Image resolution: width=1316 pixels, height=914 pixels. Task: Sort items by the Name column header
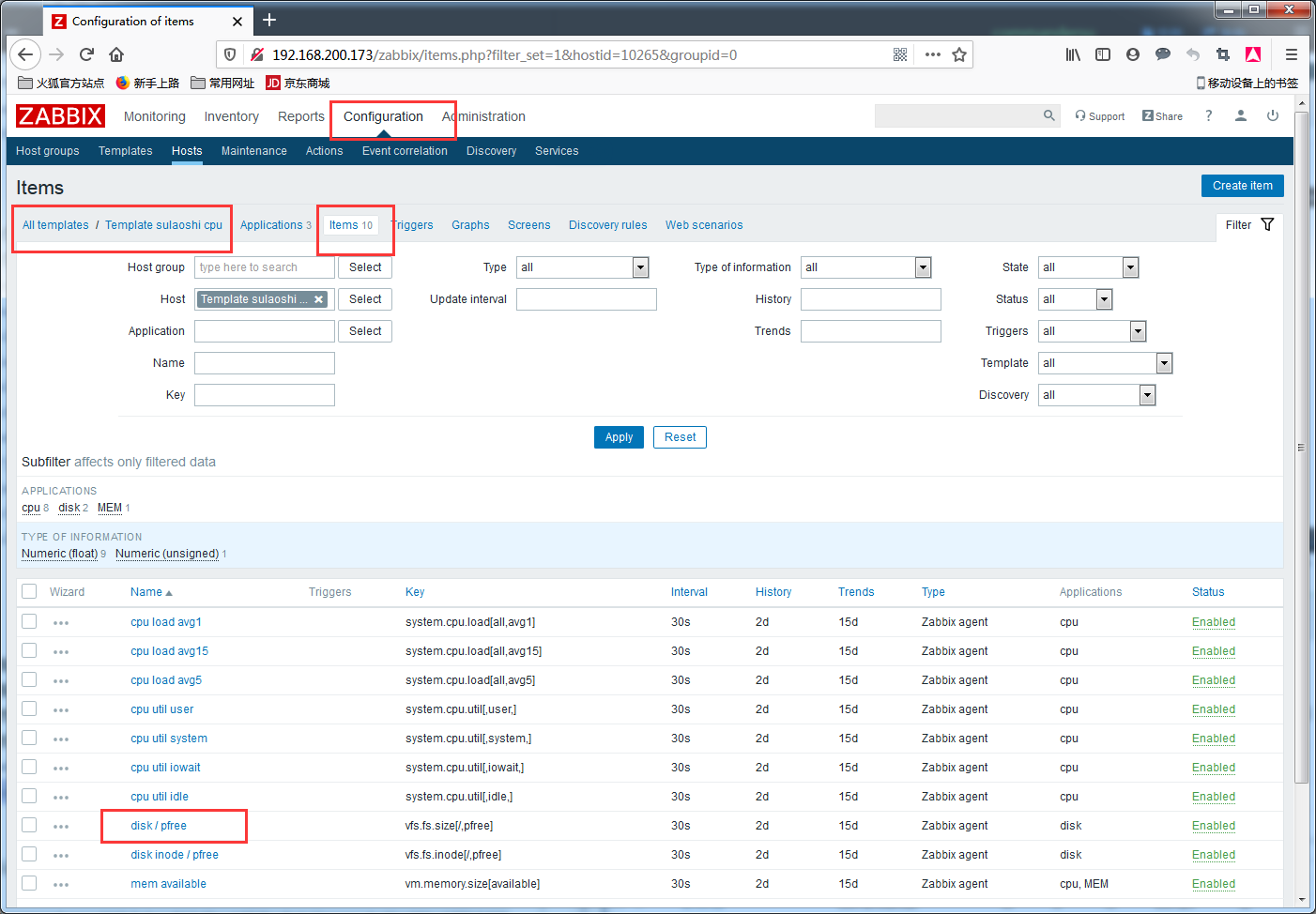[x=151, y=592]
